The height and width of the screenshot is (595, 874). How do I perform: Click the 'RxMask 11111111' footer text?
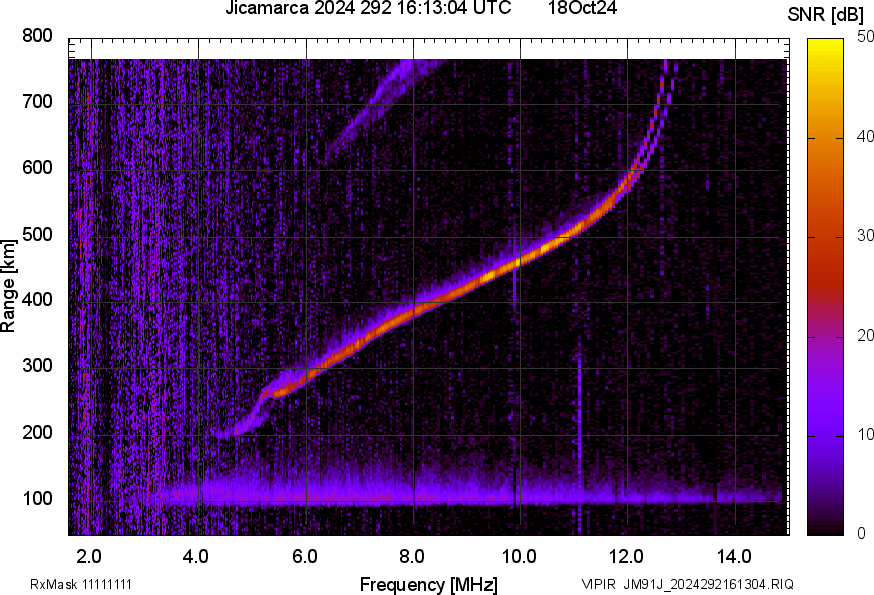click(81, 585)
